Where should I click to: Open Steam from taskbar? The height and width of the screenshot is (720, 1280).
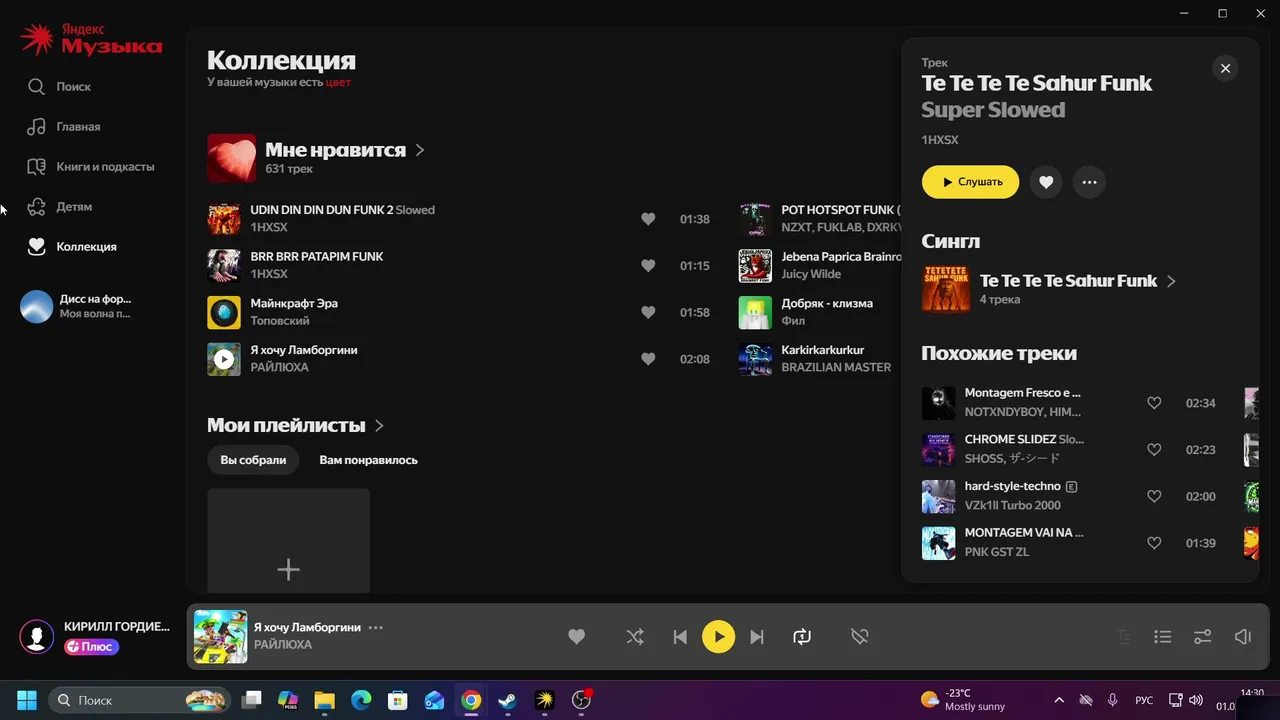pos(508,700)
